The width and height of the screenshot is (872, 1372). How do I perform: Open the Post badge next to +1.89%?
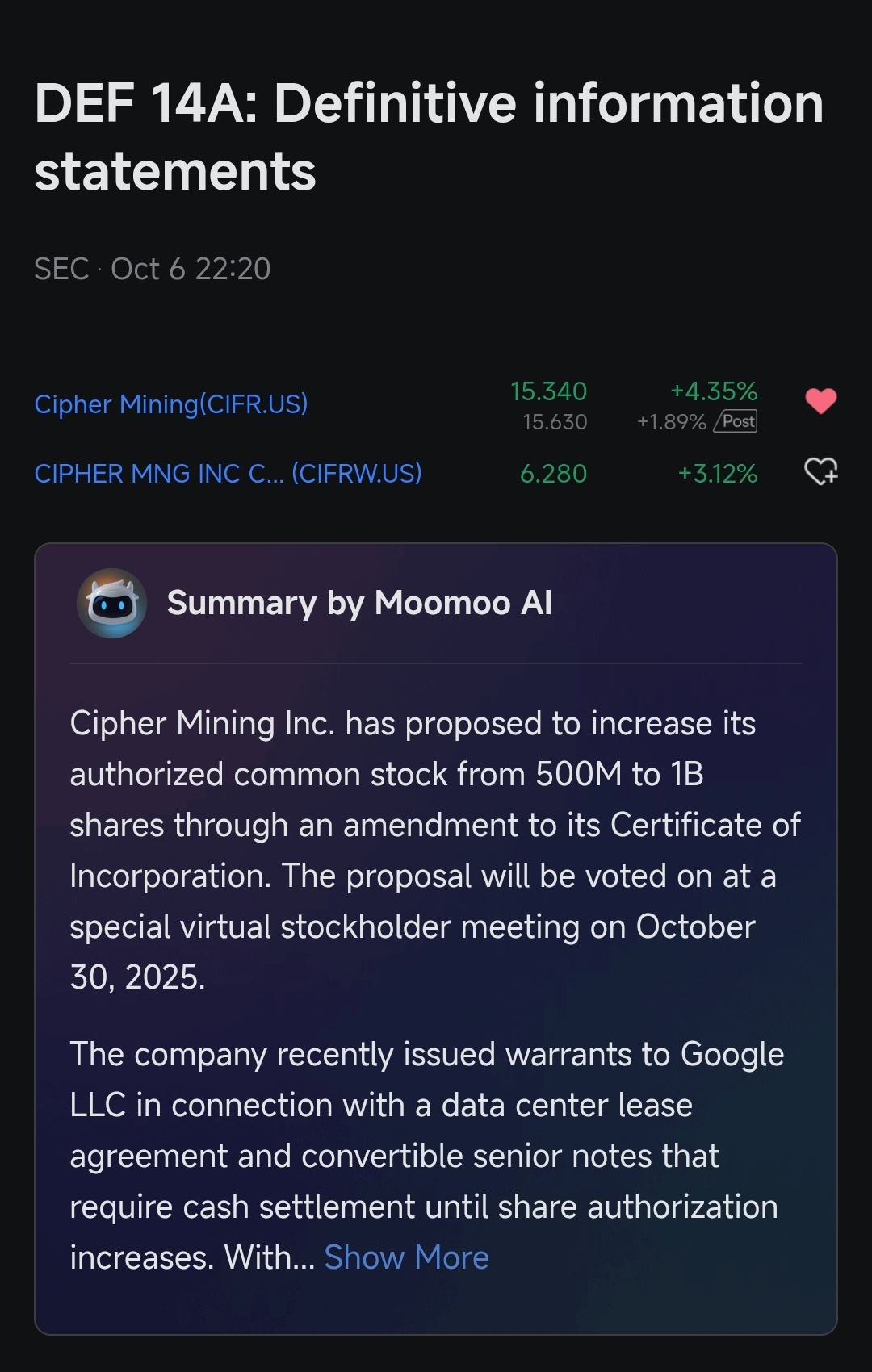tap(736, 420)
